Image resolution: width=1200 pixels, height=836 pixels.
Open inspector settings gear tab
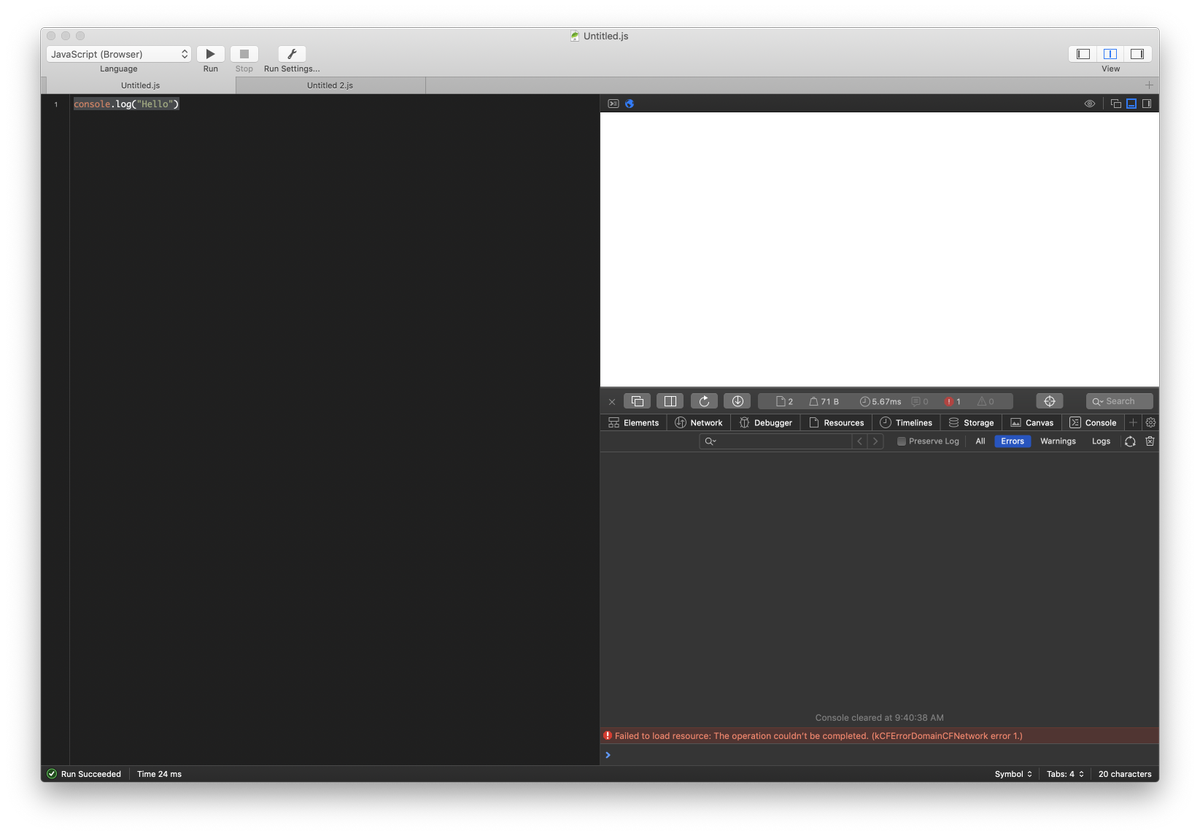point(1150,422)
